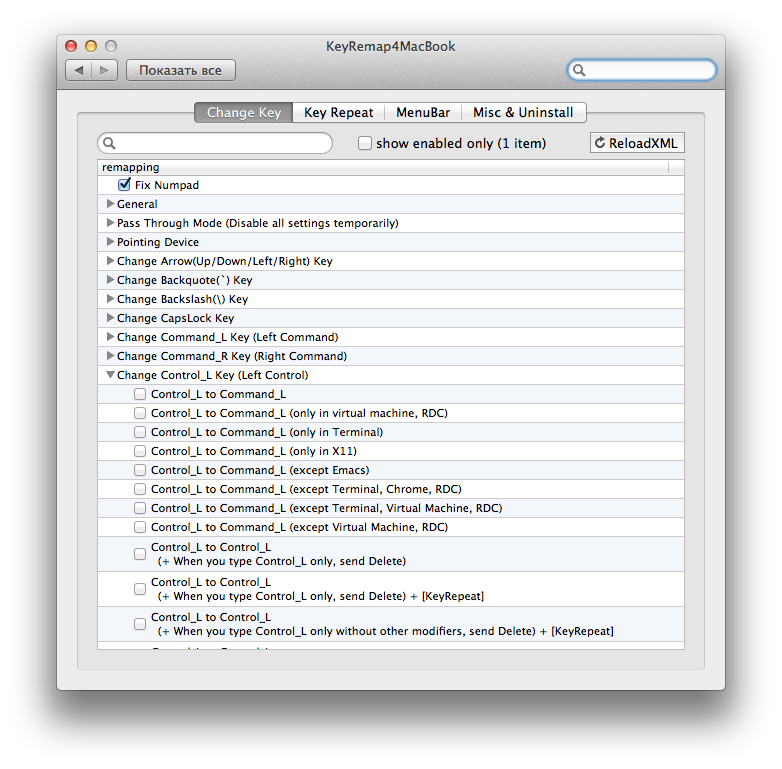
Task: Check the without other modifiers send Delete option
Action: [140, 624]
